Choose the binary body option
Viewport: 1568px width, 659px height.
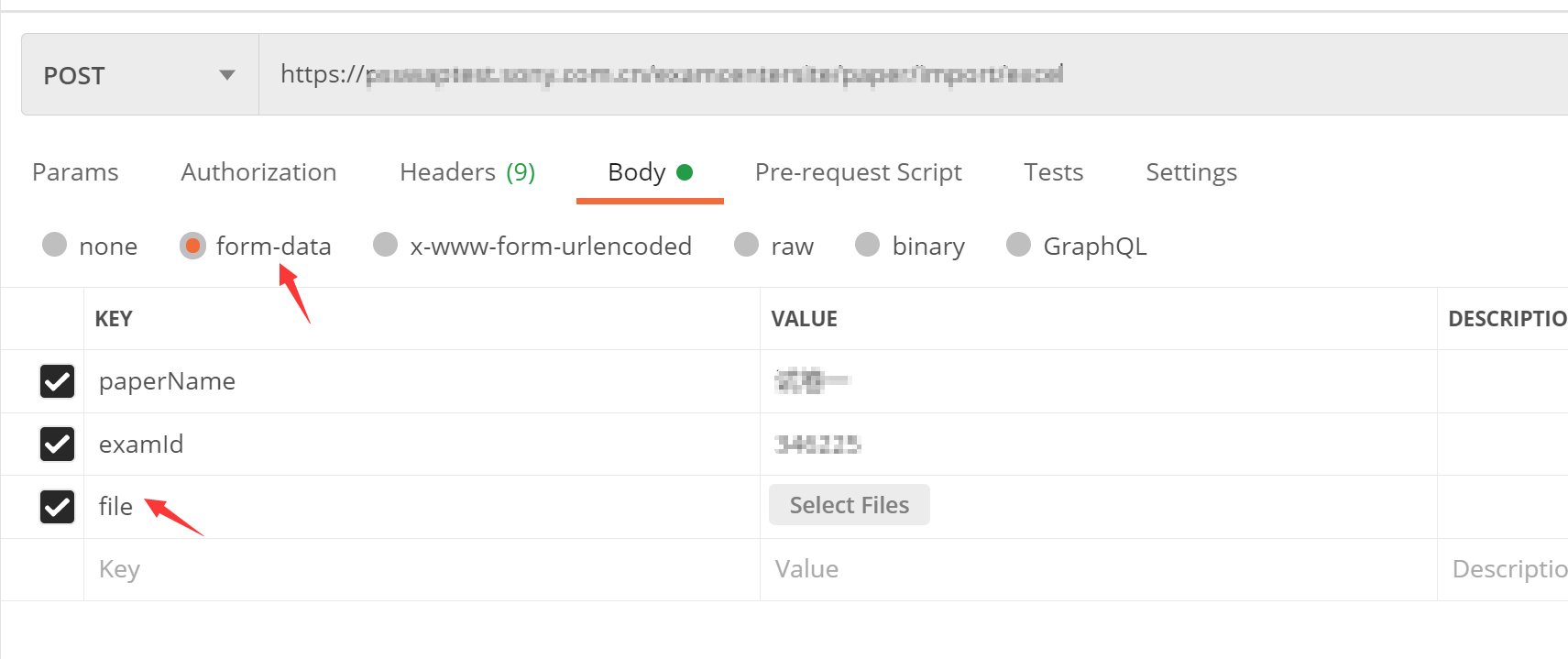pos(867,245)
